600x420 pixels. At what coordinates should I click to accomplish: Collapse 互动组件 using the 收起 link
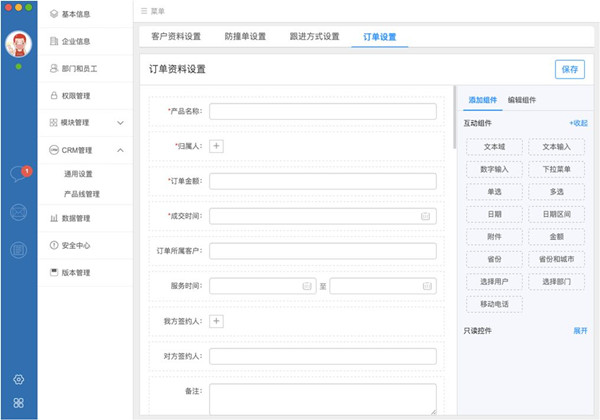pyautogui.click(x=578, y=123)
